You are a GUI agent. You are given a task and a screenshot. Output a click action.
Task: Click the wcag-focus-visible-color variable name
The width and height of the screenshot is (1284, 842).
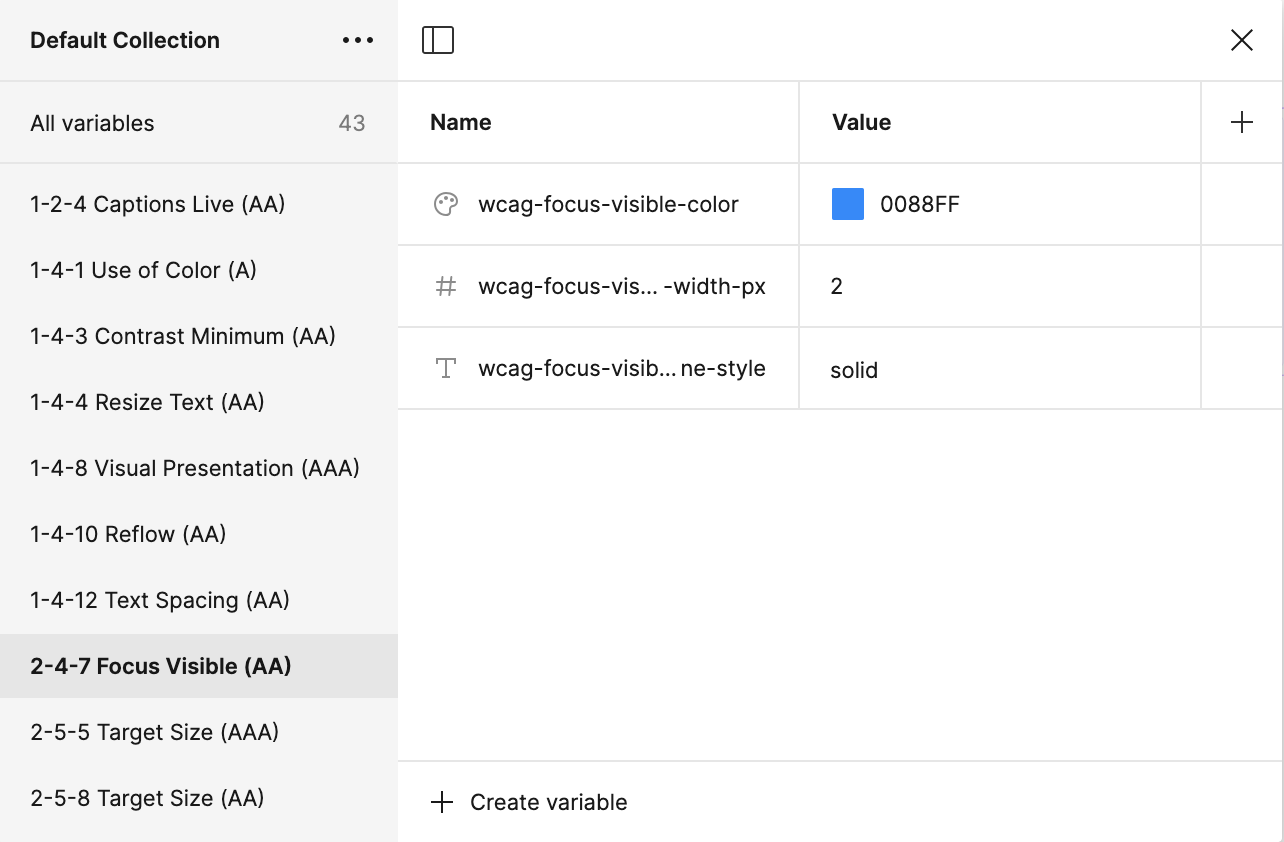point(608,205)
